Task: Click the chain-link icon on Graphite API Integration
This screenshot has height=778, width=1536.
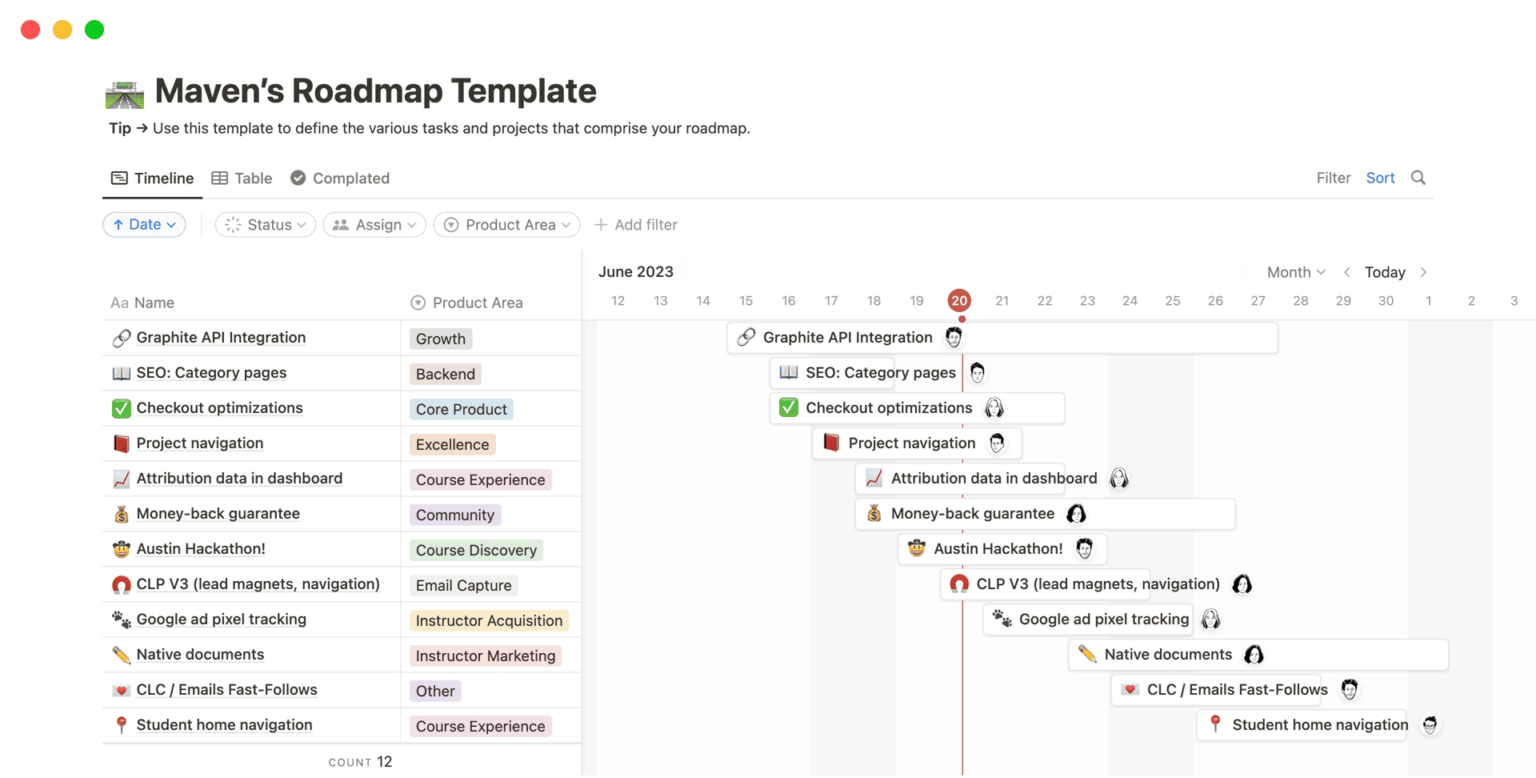Action: [x=745, y=337]
